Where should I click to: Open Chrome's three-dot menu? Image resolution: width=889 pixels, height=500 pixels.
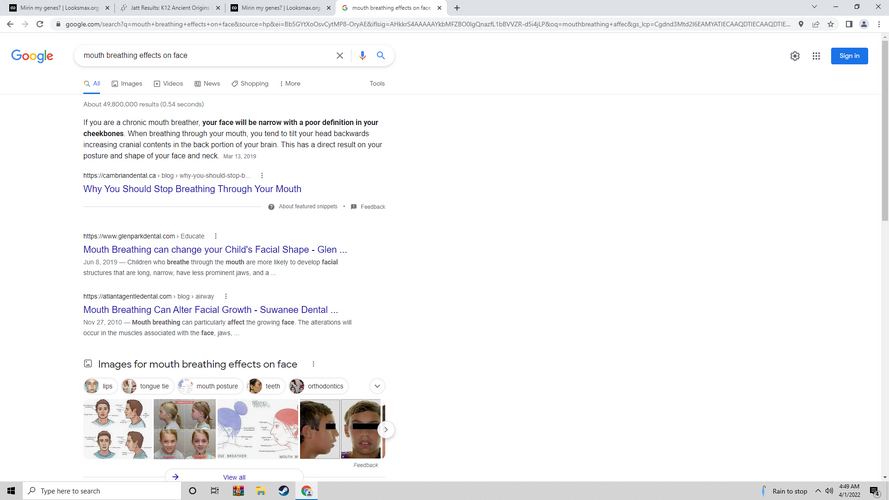tap(879, 24)
